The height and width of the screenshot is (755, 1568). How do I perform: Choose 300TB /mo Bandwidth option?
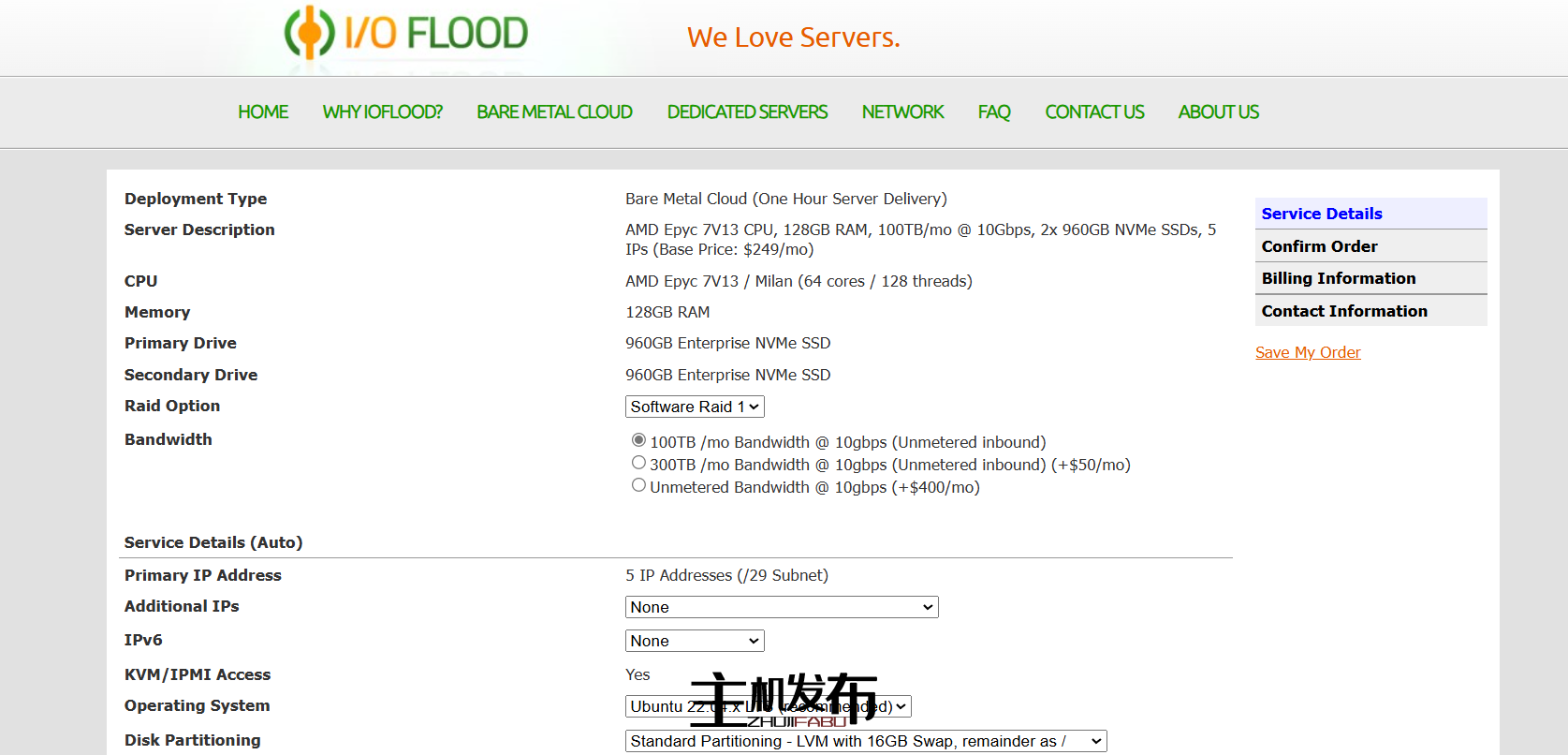point(638,463)
